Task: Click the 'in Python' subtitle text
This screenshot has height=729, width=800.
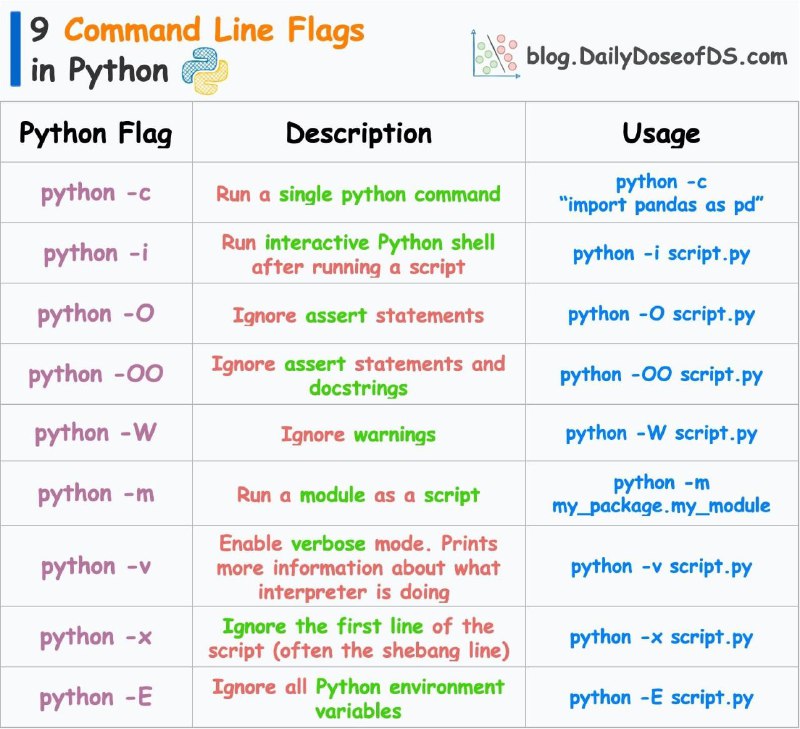Action: 99,71
